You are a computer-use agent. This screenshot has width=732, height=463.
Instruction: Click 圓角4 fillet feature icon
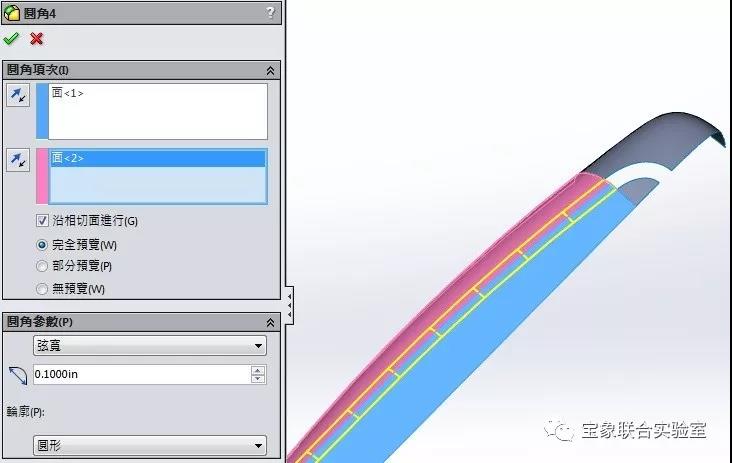[12, 13]
